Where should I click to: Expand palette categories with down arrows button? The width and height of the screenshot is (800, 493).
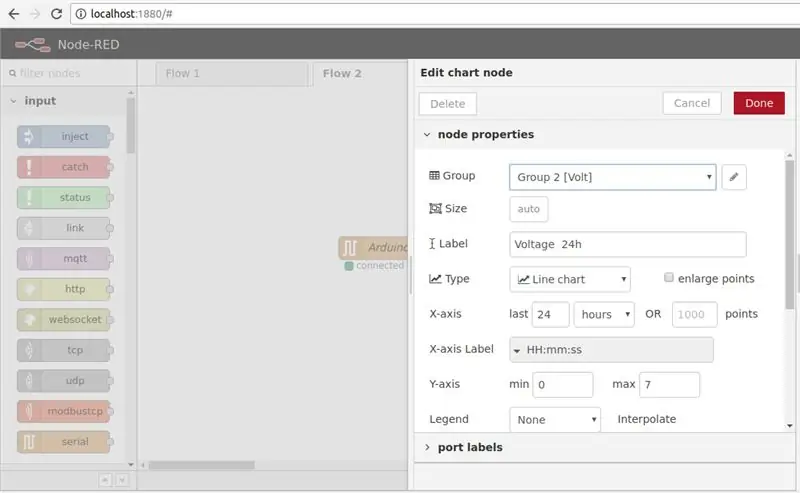click(121, 480)
